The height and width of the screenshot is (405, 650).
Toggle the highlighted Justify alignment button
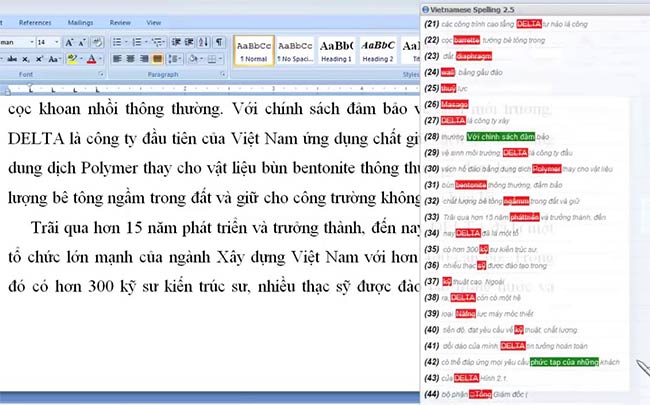click(157, 59)
